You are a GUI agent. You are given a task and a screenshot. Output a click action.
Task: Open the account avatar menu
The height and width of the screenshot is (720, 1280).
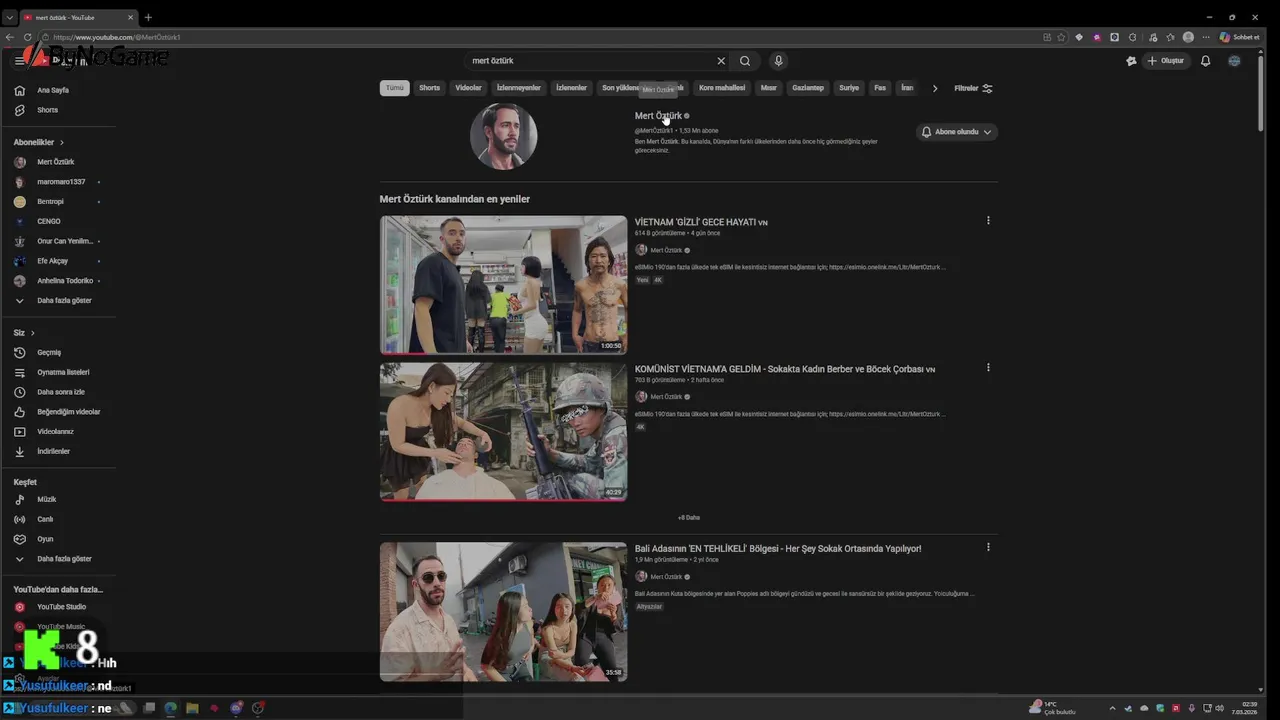pyautogui.click(x=1234, y=61)
